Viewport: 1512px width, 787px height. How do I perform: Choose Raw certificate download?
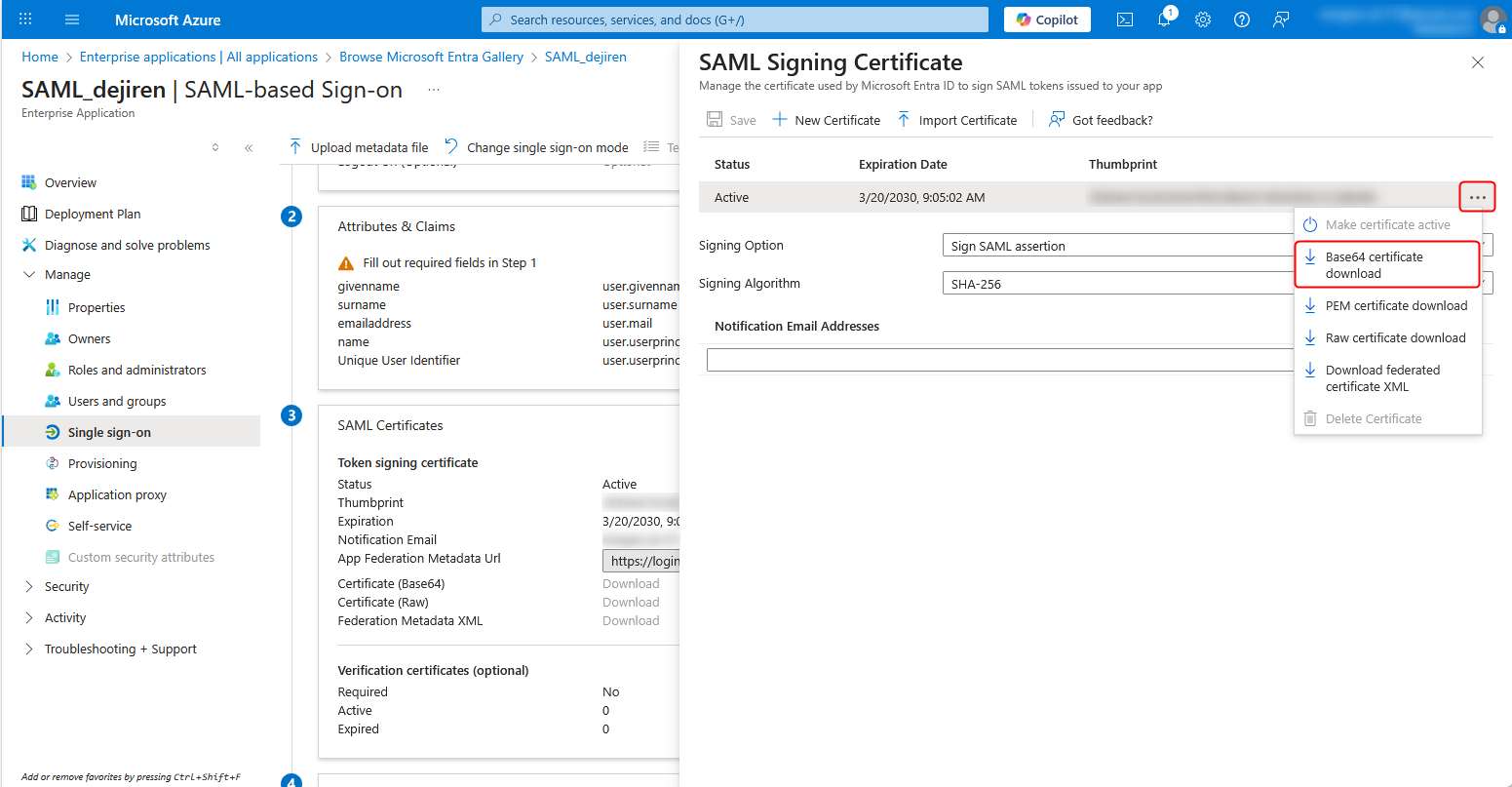(1387, 337)
